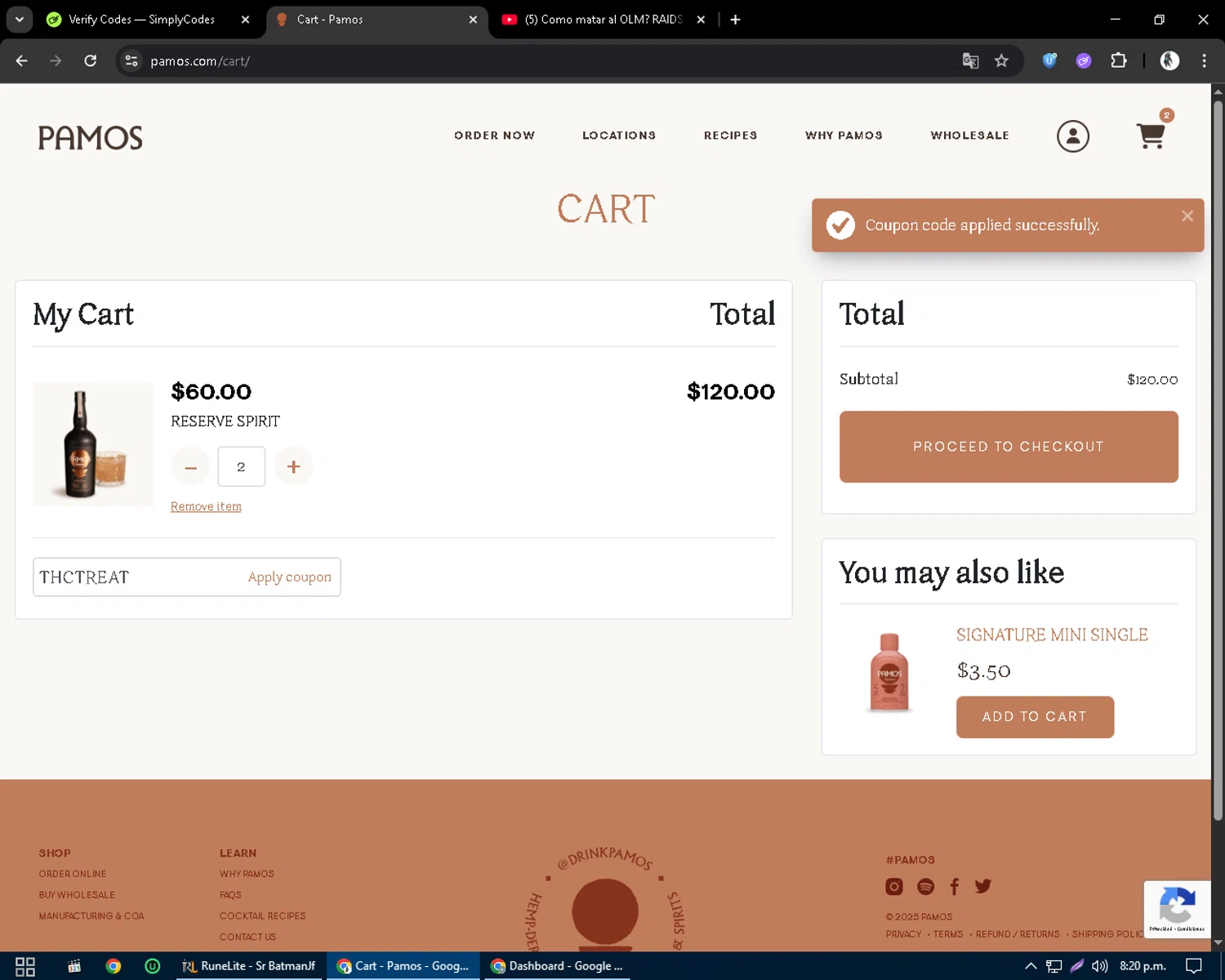Open the Reserve Spirit bottle thumbnail

[x=93, y=444]
